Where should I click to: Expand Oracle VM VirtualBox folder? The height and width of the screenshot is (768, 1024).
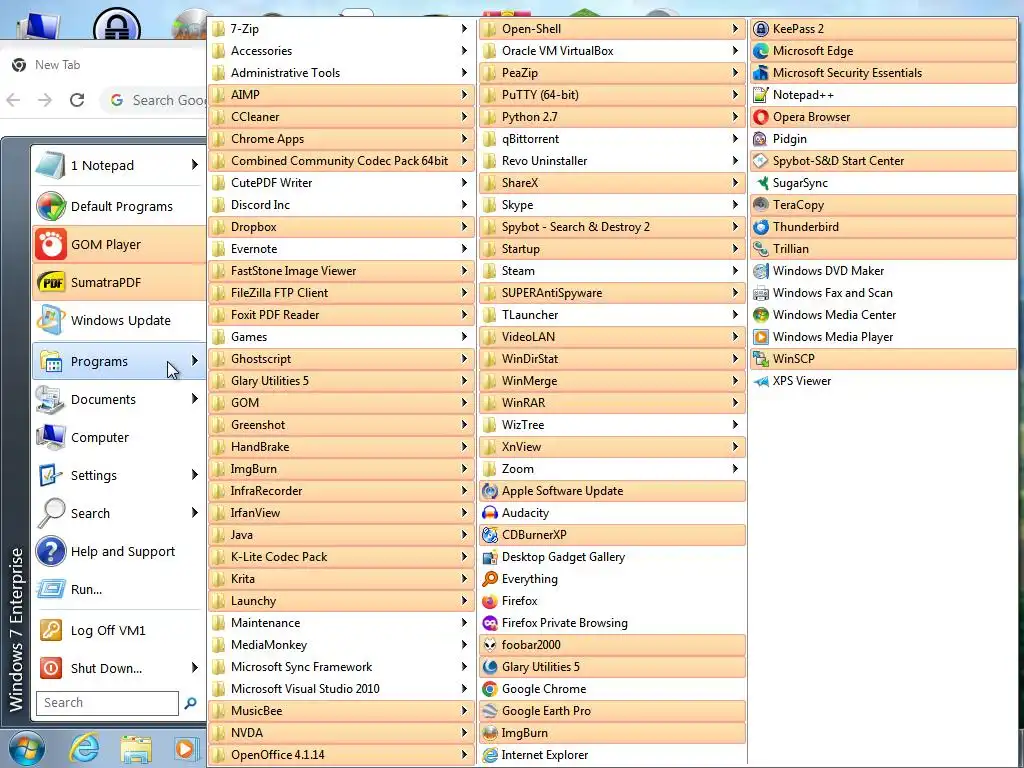pyautogui.click(x=613, y=51)
